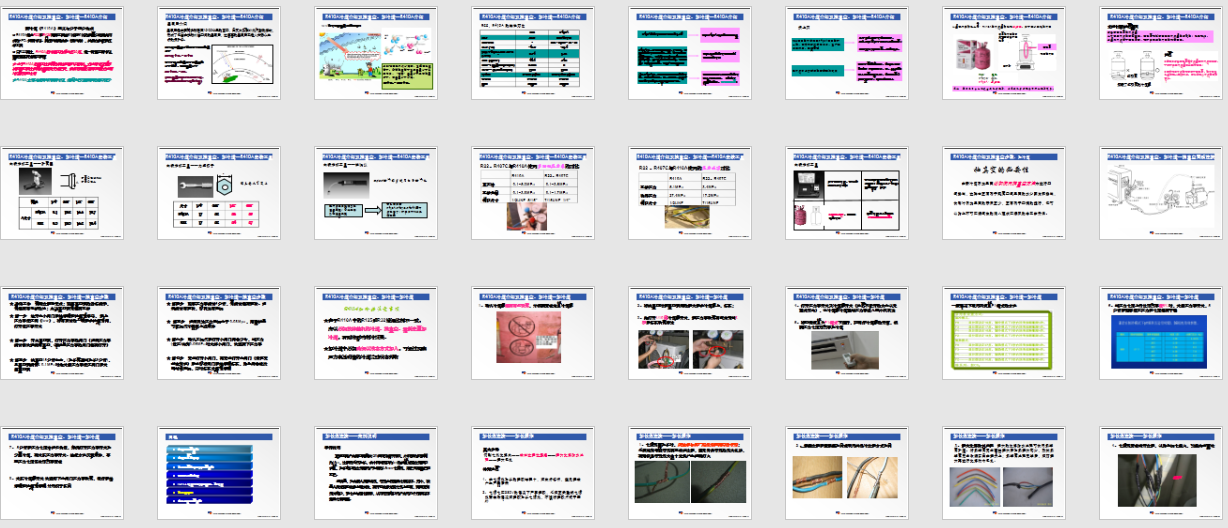
Task: Click slide with green-bordered table
Action: tap(1003, 333)
